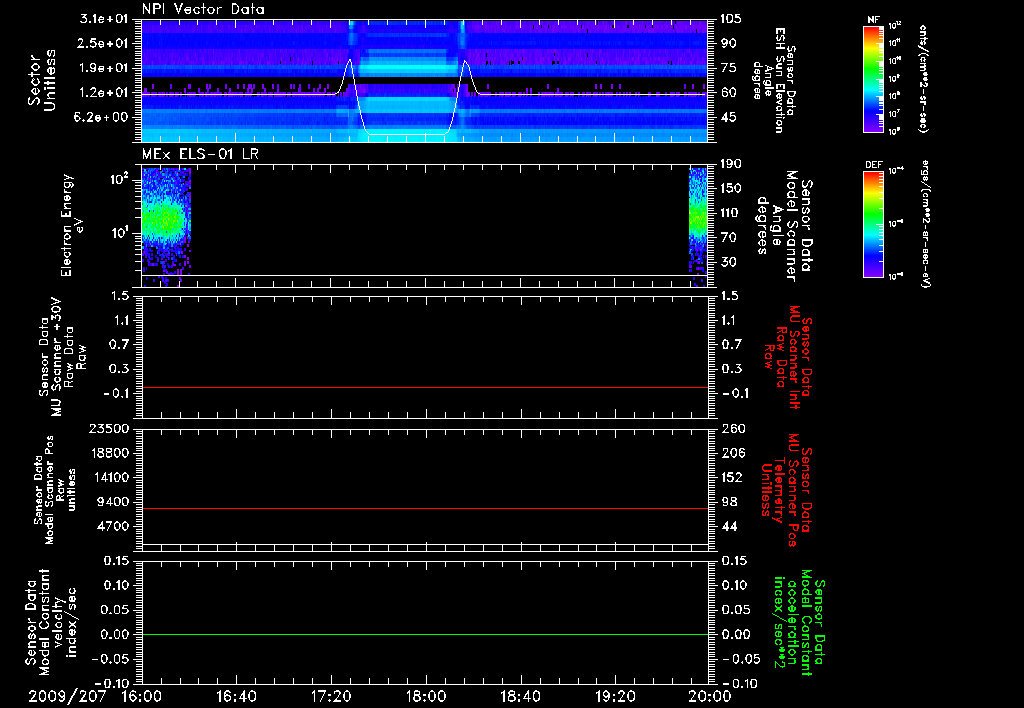Click the 18:00 time tick label
This screenshot has width=1024, height=708.
point(426,696)
